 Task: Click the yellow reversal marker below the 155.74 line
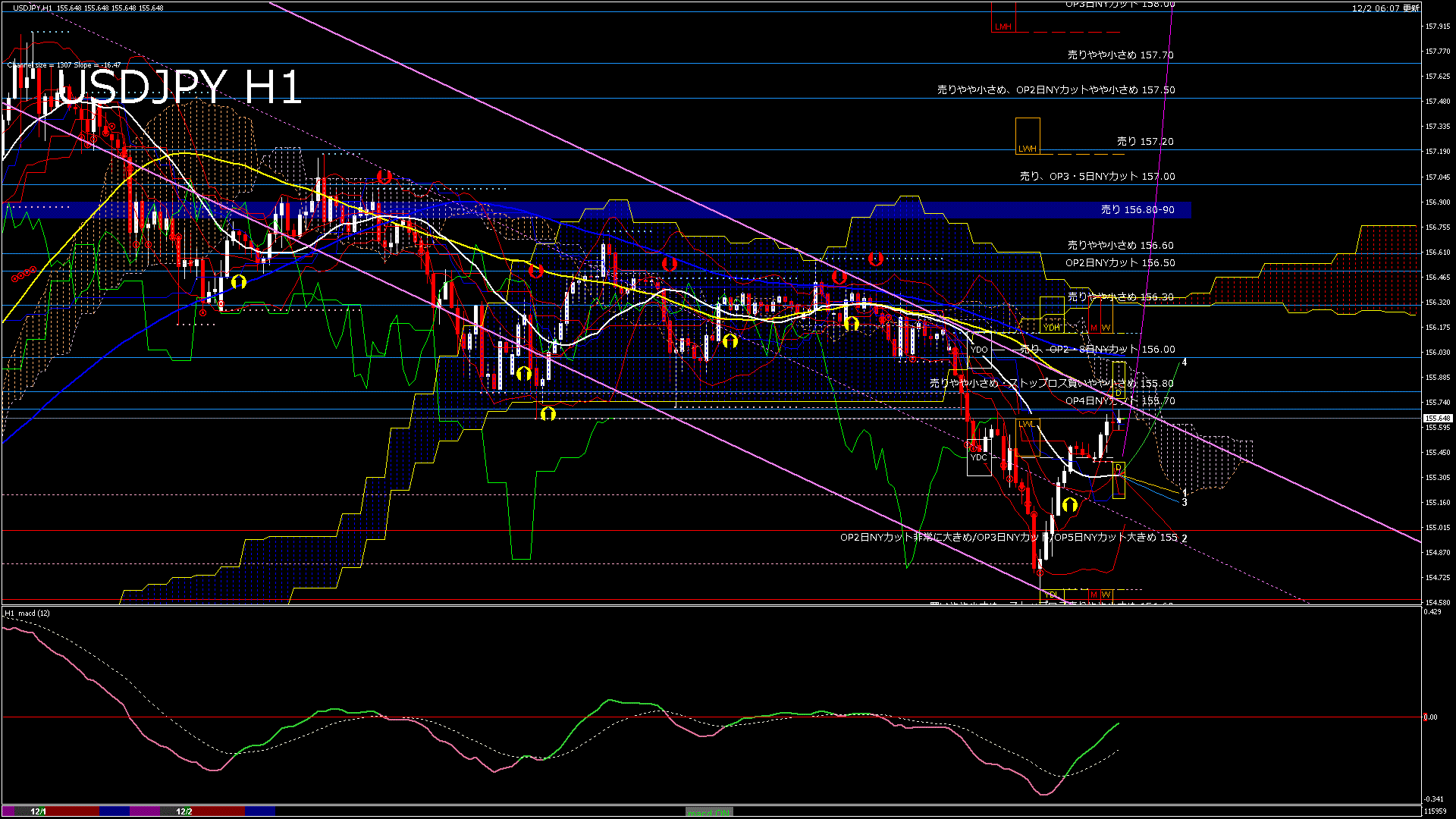pos(550,414)
